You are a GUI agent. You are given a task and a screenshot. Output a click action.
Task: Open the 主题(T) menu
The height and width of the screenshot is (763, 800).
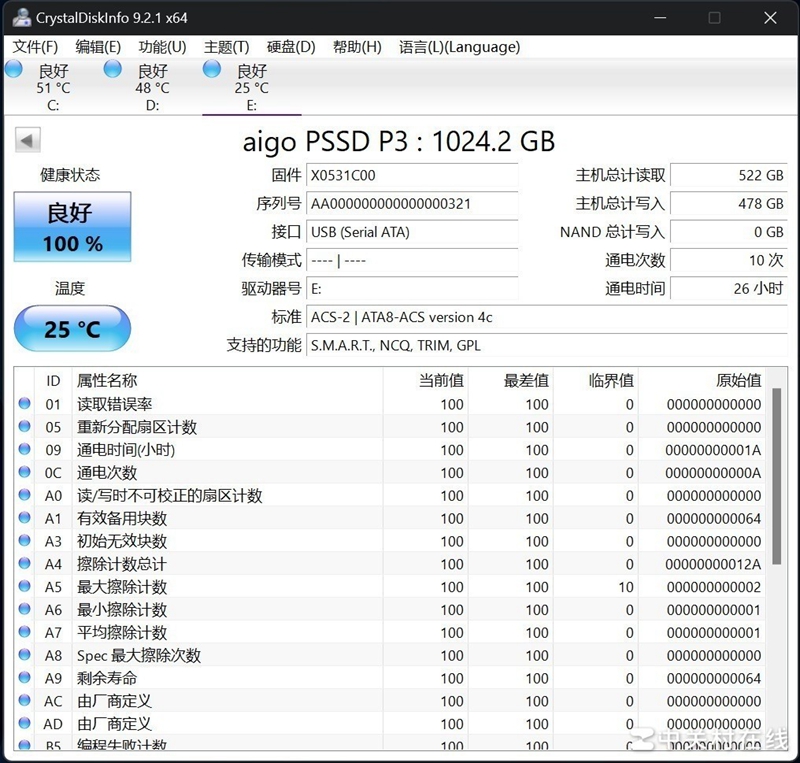coord(227,47)
